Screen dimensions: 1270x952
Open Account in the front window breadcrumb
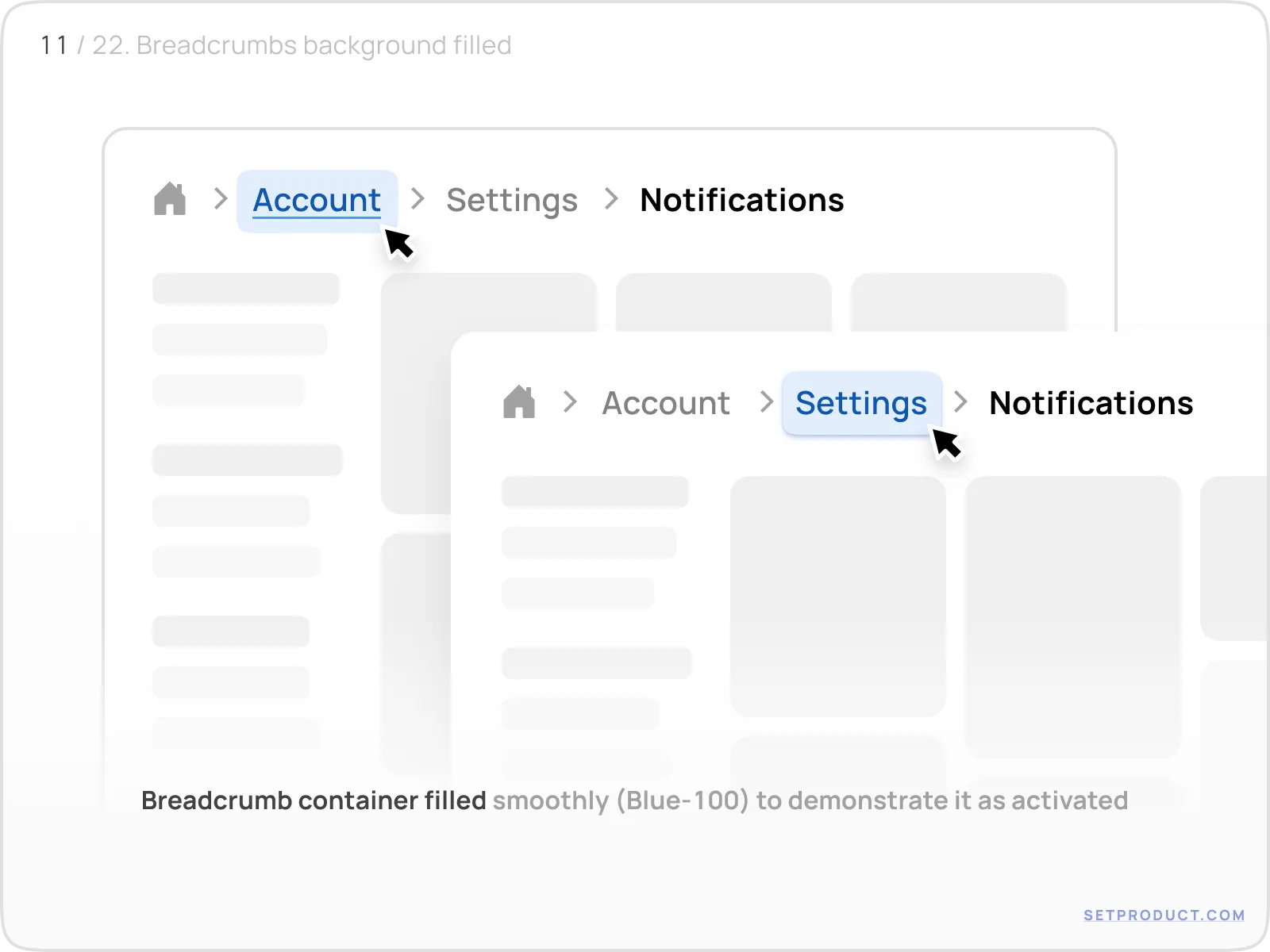[666, 403]
